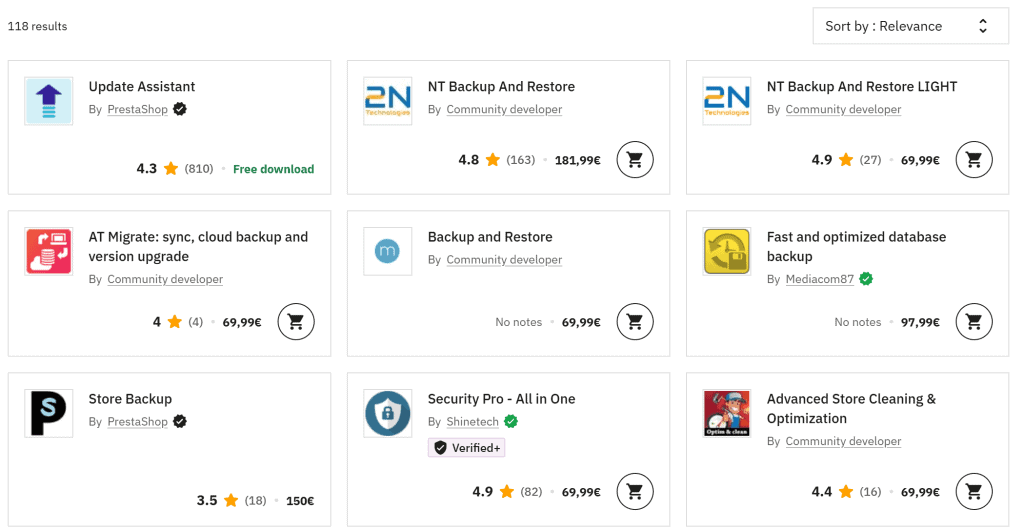This screenshot has height=531, width=1024.
Task: Open the Store Backup module icon
Action: click(48, 413)
